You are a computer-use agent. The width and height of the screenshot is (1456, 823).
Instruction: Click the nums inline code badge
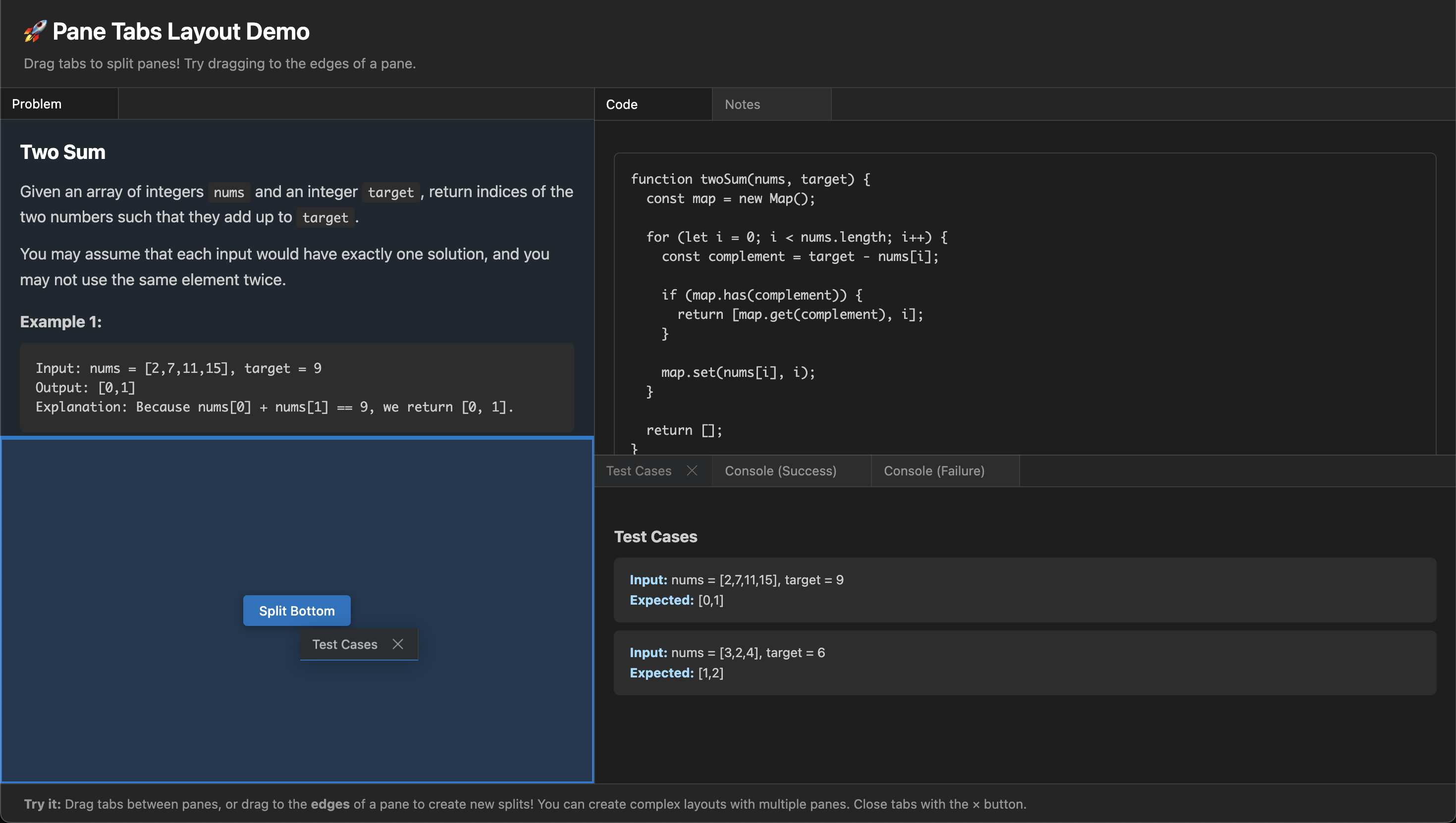(x=228, y=192)
